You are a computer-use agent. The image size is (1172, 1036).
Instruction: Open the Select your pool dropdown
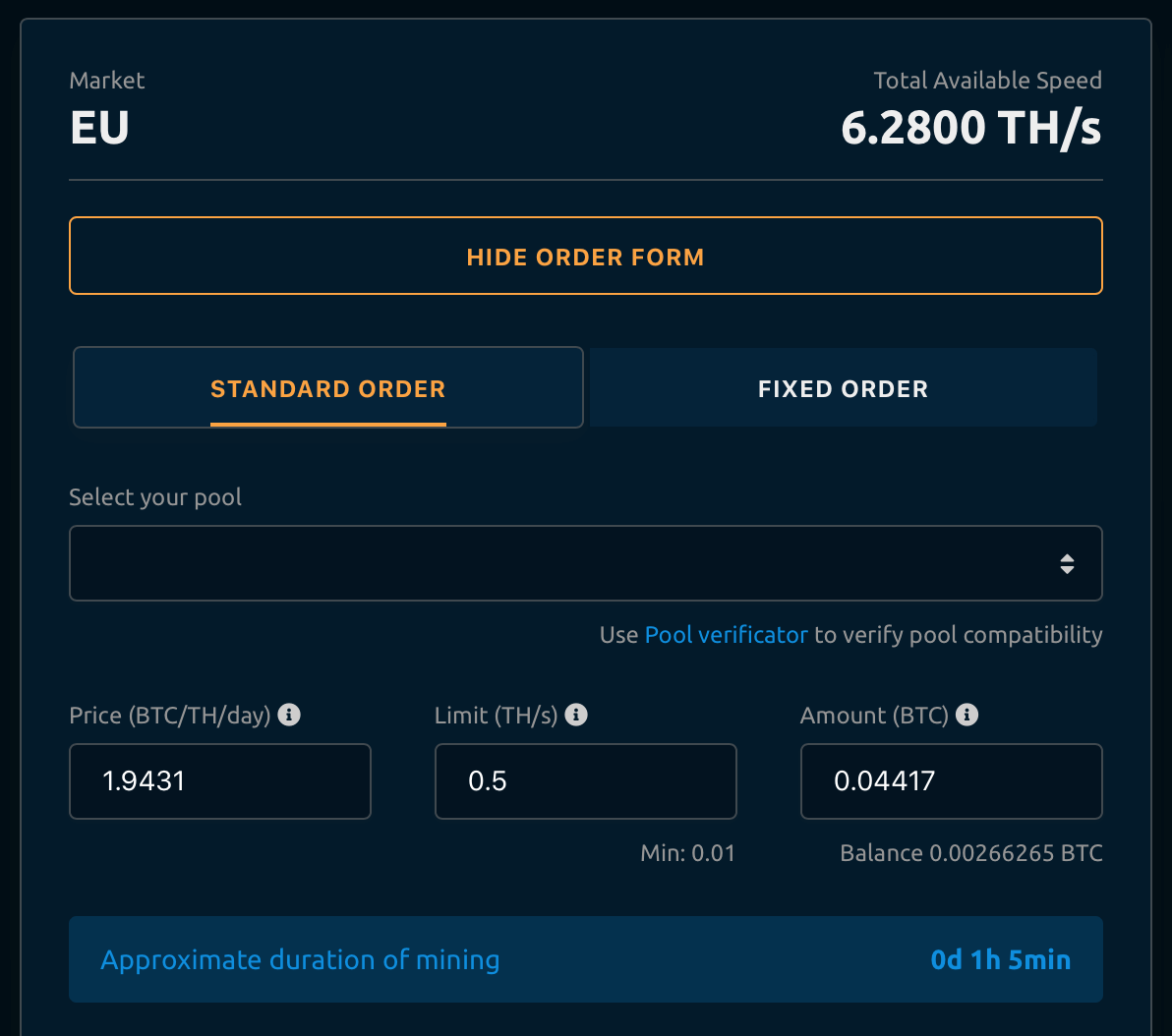click(x=585, y=563)
